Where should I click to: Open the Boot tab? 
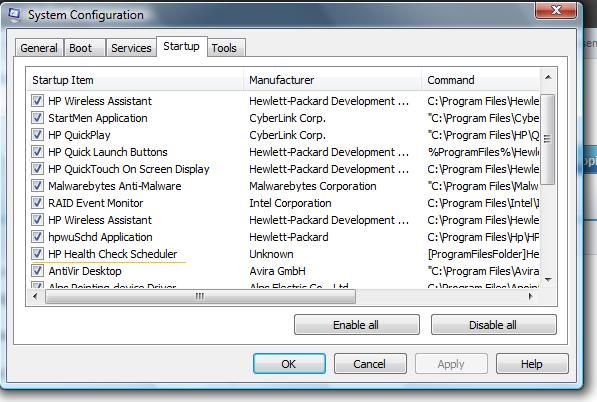point(85,48)
